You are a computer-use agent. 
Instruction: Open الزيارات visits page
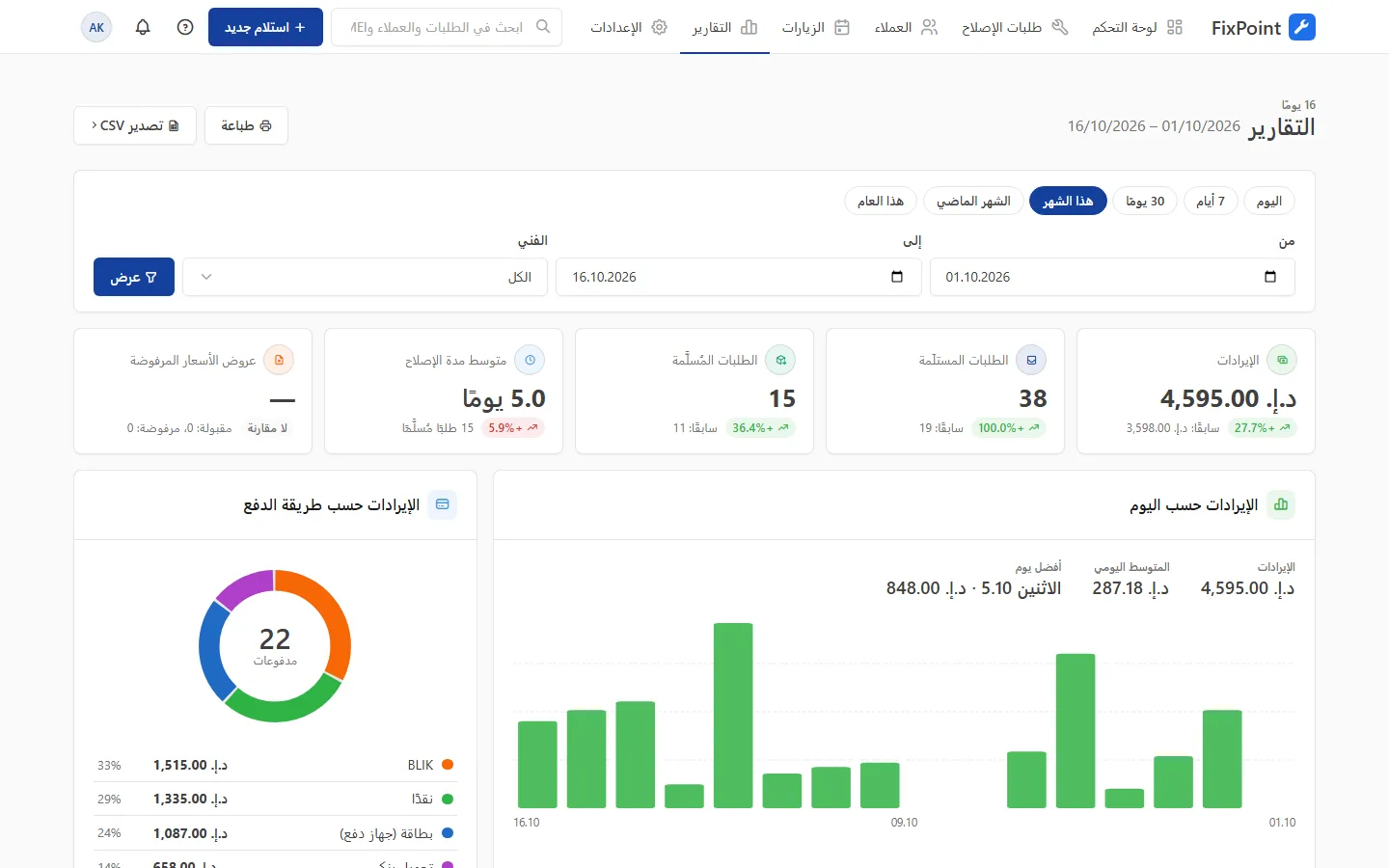pyautogui.click(x=816, y=27)
